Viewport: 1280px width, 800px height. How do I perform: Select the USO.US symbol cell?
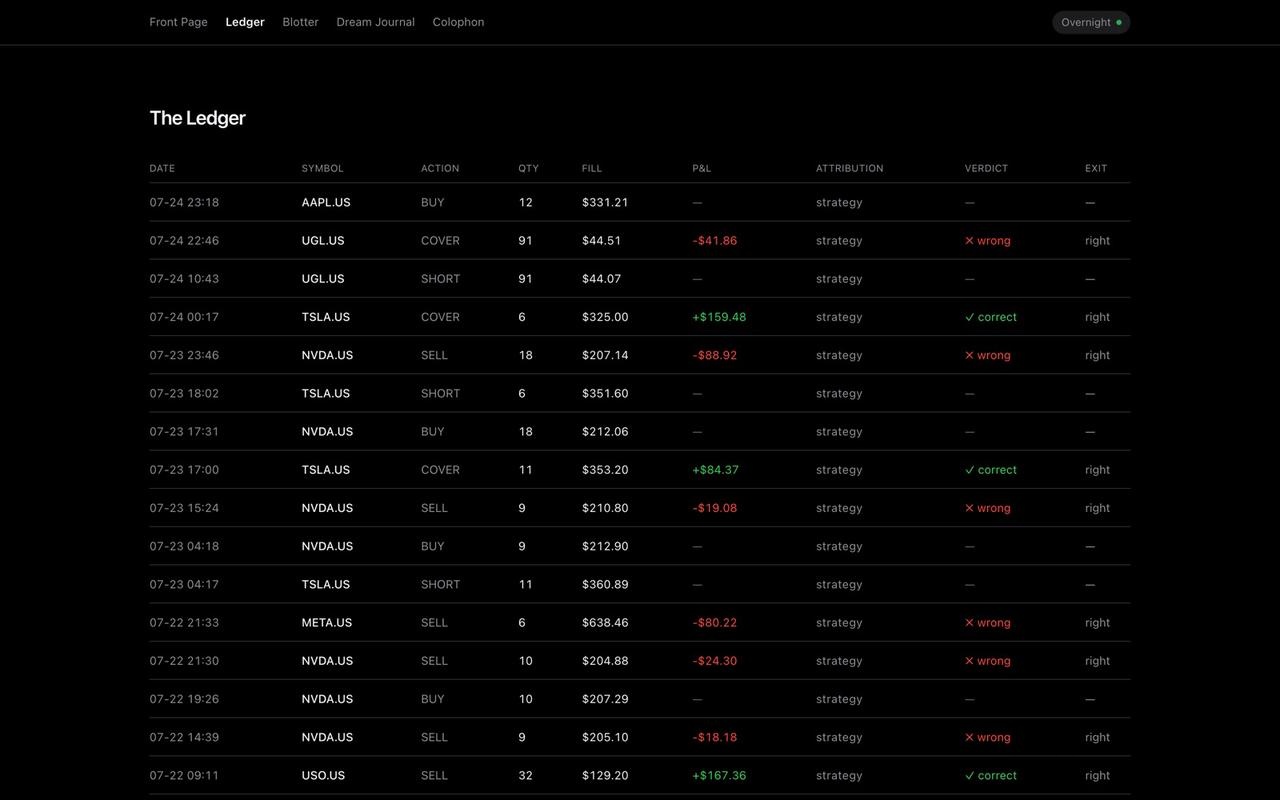(x=323, y=776)
